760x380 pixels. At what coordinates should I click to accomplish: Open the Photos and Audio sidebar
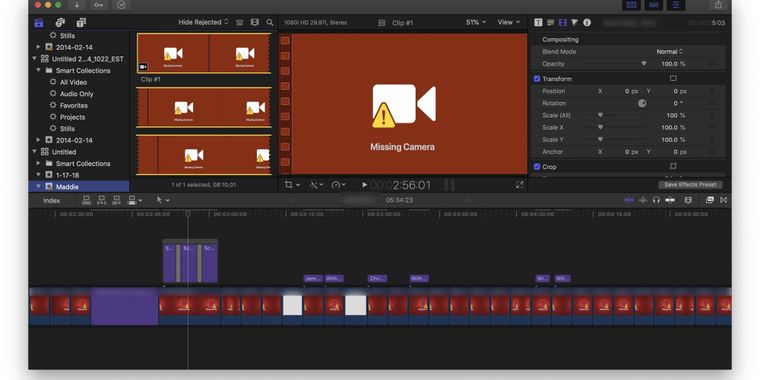coord(60,22)
